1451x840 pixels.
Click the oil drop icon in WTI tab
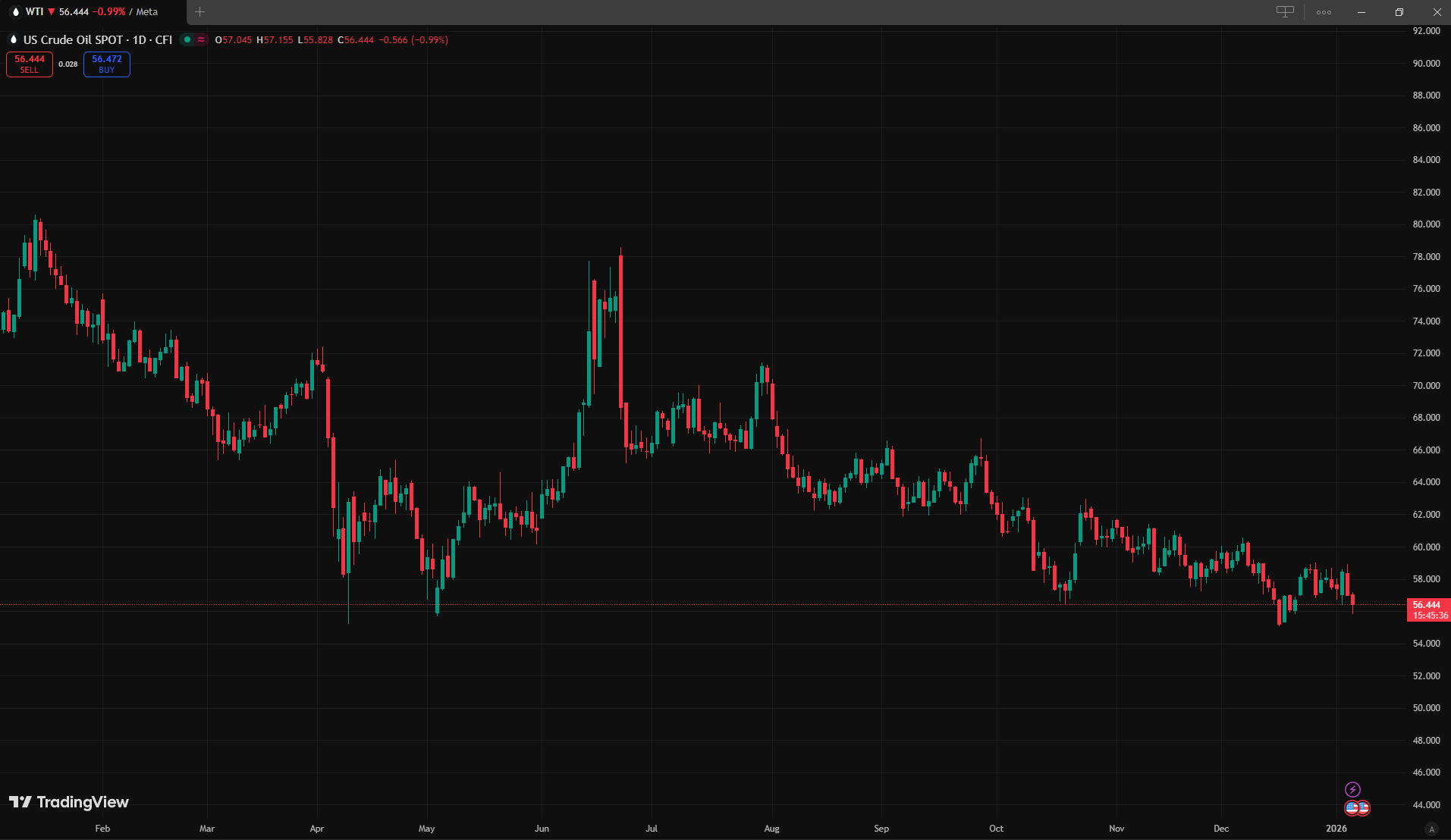(x=16, y=12)
